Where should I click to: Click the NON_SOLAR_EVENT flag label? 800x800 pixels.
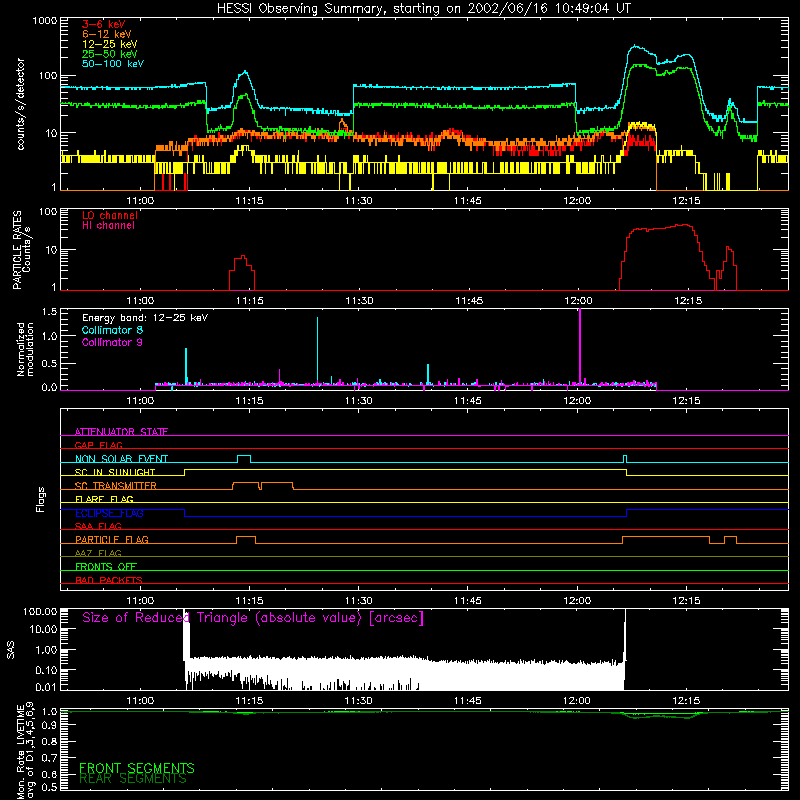(121, 459)
